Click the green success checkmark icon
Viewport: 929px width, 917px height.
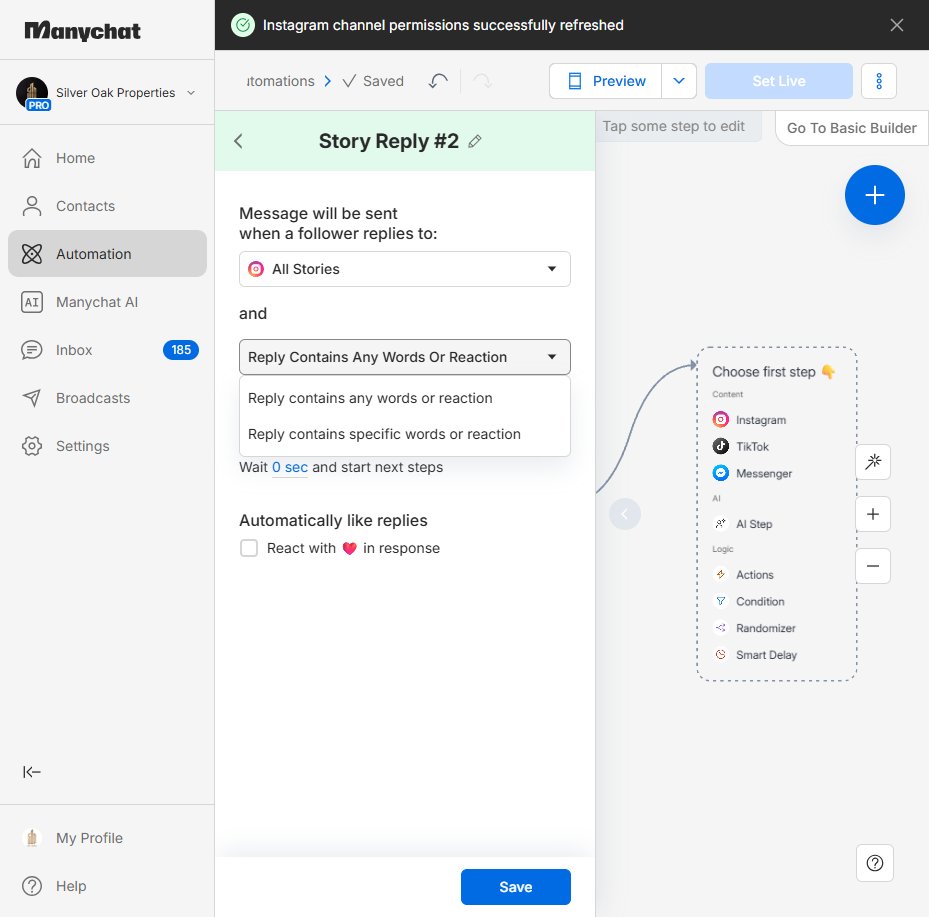(242, 25)
